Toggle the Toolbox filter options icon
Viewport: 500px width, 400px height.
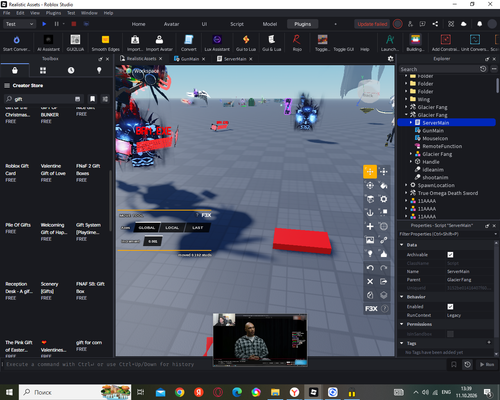pos(105,99)
